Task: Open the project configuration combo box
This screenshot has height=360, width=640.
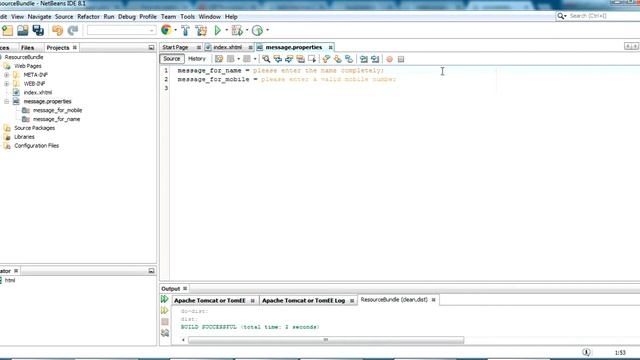Action: pos(121,30)
